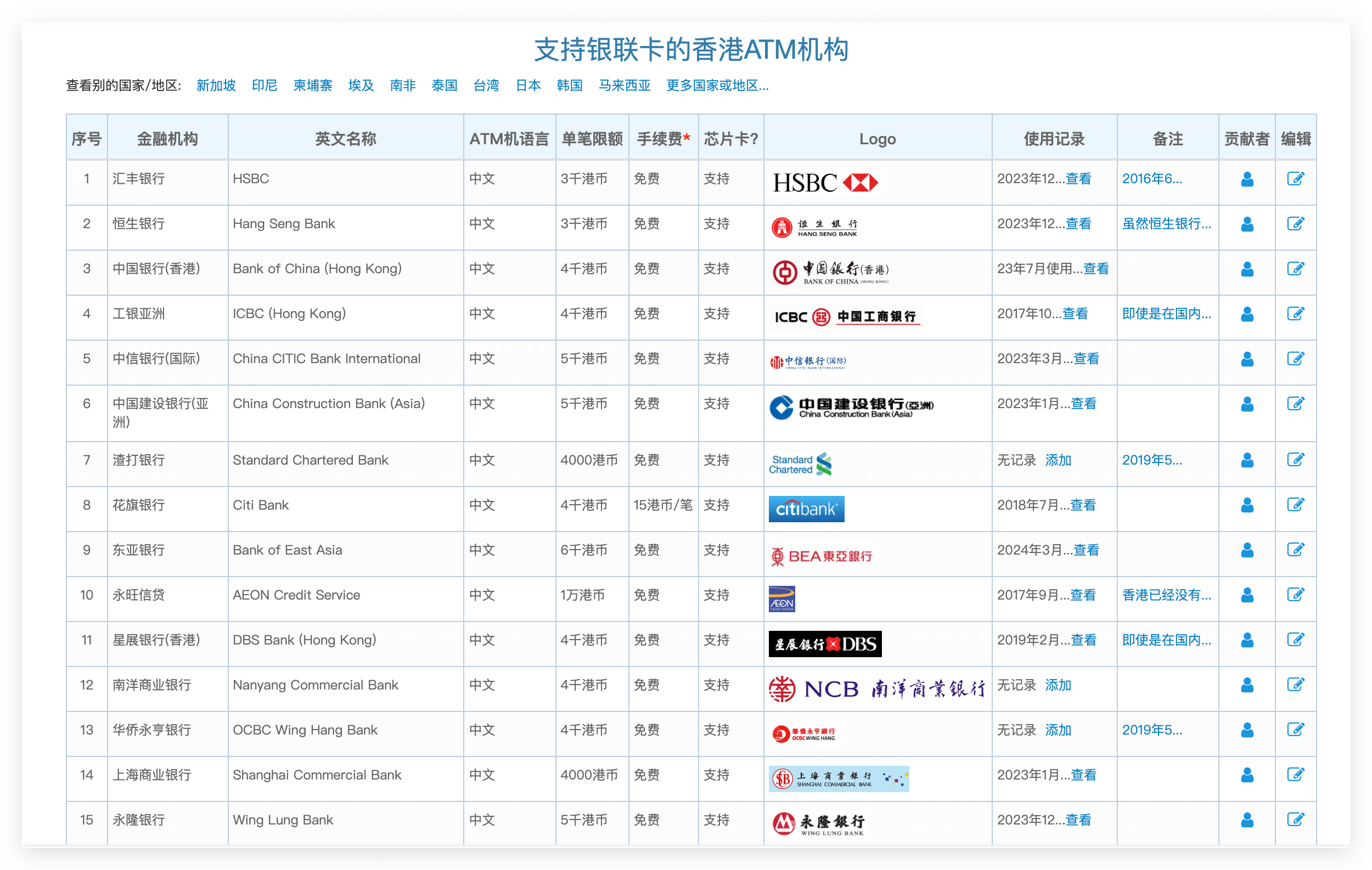Select the 日本 country link
Screen dimensions: 1372x870
pyautogui.click(x=528, y=86)
